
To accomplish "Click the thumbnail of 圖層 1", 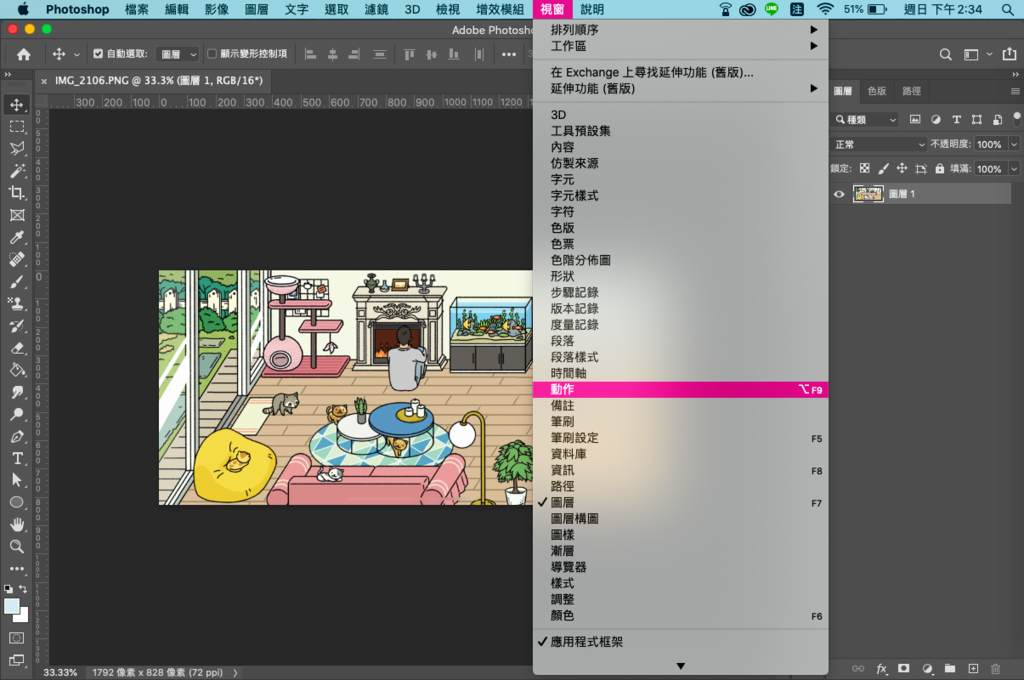I will click(x=868, y=194).
